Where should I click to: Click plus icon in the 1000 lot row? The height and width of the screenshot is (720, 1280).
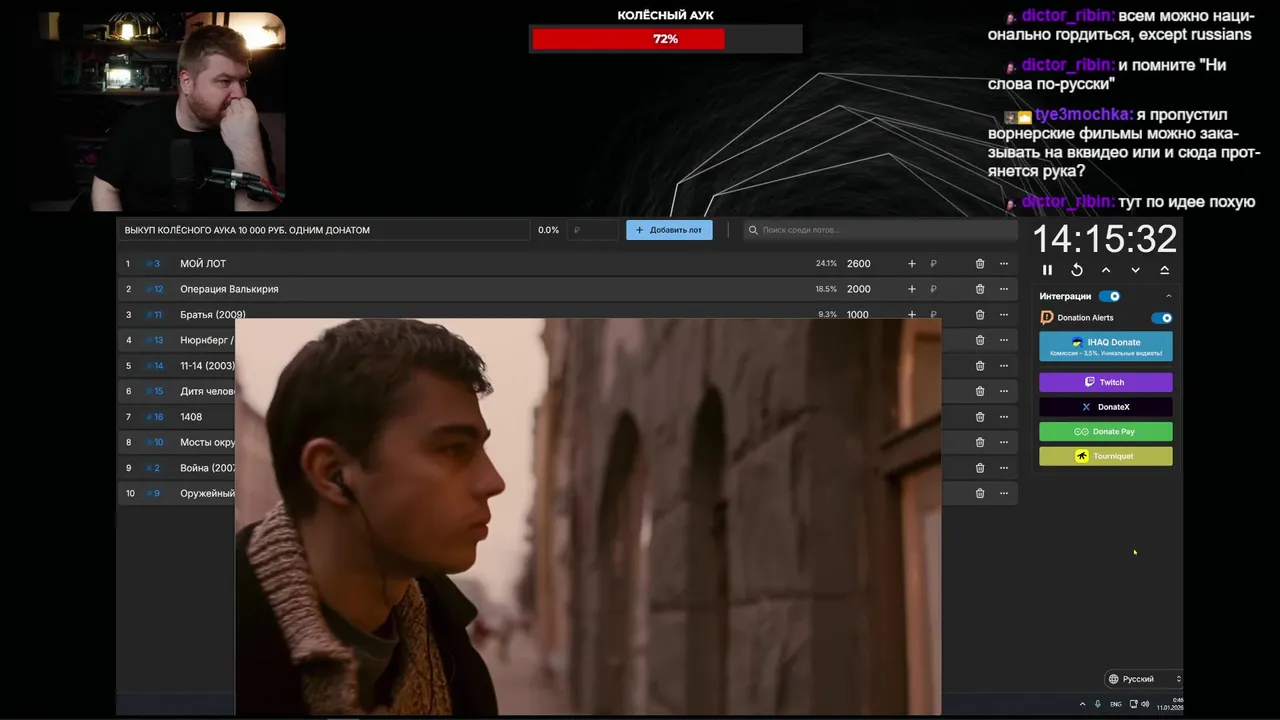pos(912,314)
